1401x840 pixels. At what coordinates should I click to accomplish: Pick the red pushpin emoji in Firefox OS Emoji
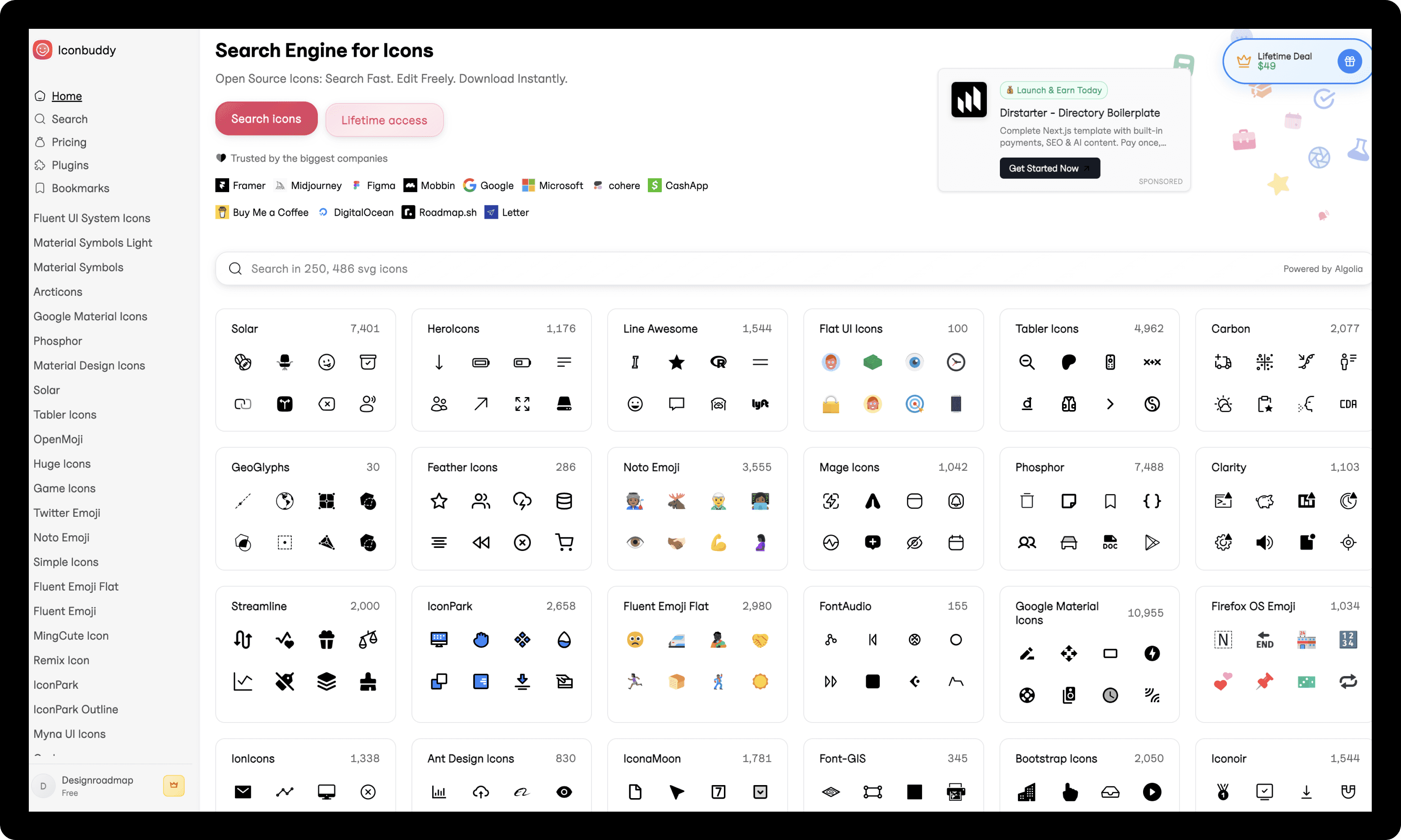click(x=1265, y=682)
